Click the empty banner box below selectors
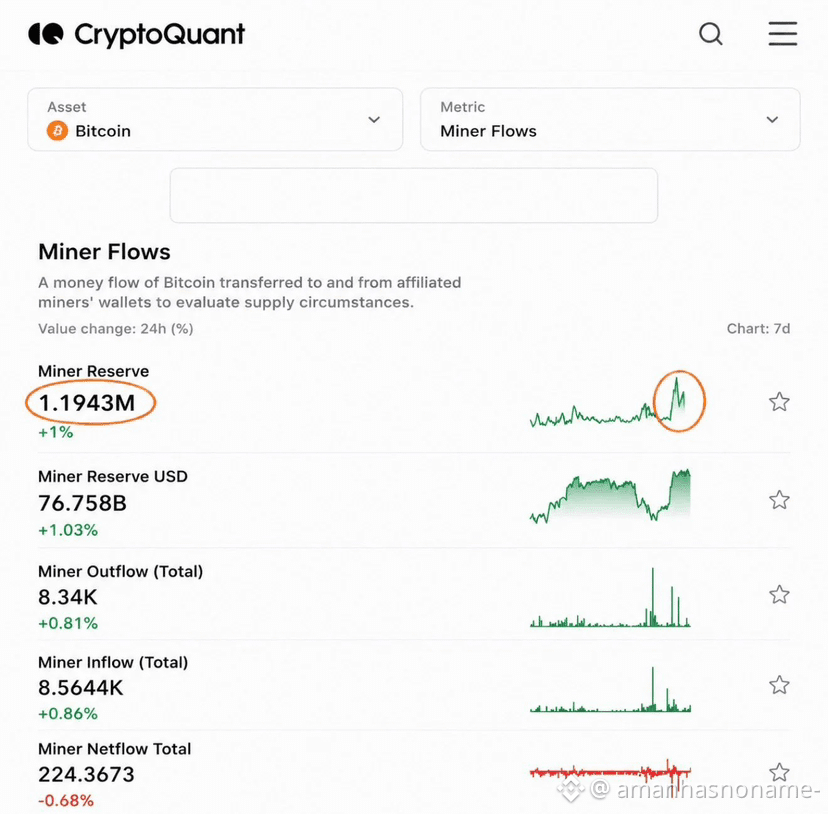This screenshot has width=828, height=814. click(413, 195)
